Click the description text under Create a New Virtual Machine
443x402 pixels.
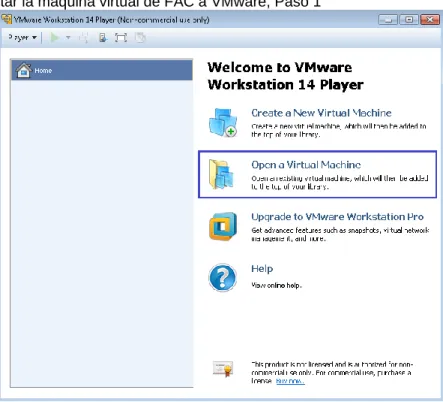tap(339, 130)
